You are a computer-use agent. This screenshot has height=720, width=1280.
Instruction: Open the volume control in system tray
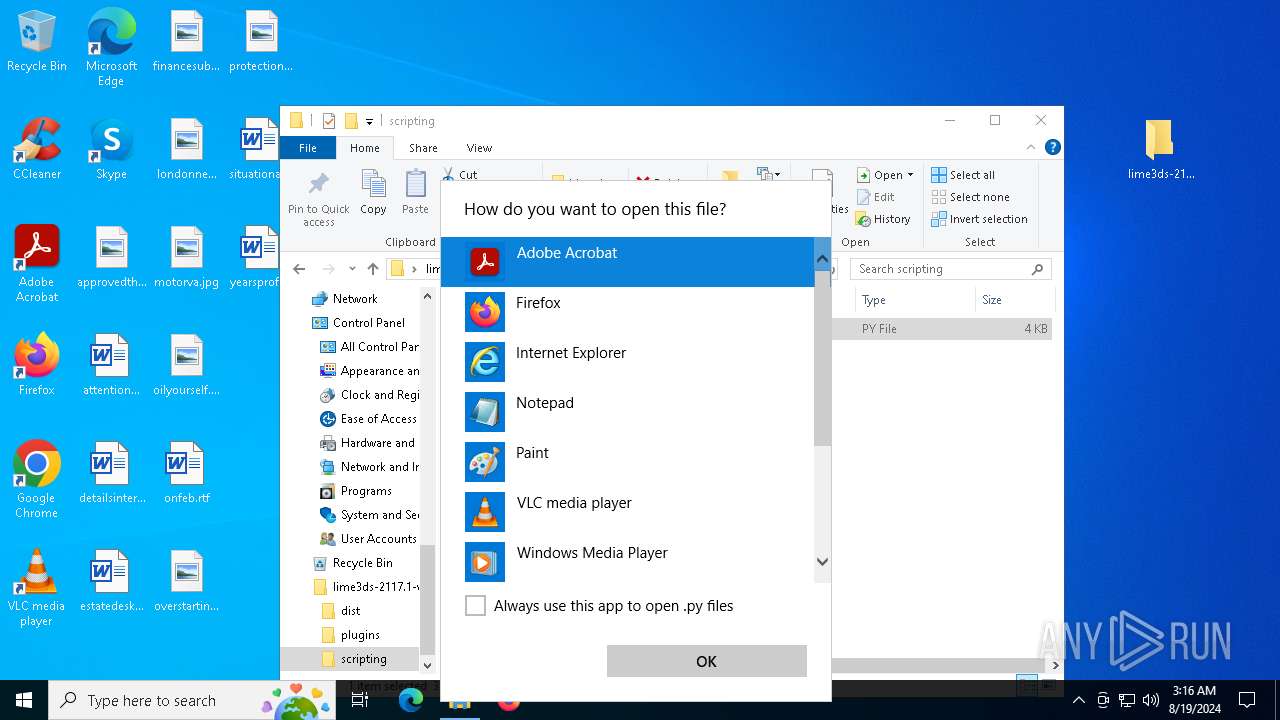(1151, 700)
